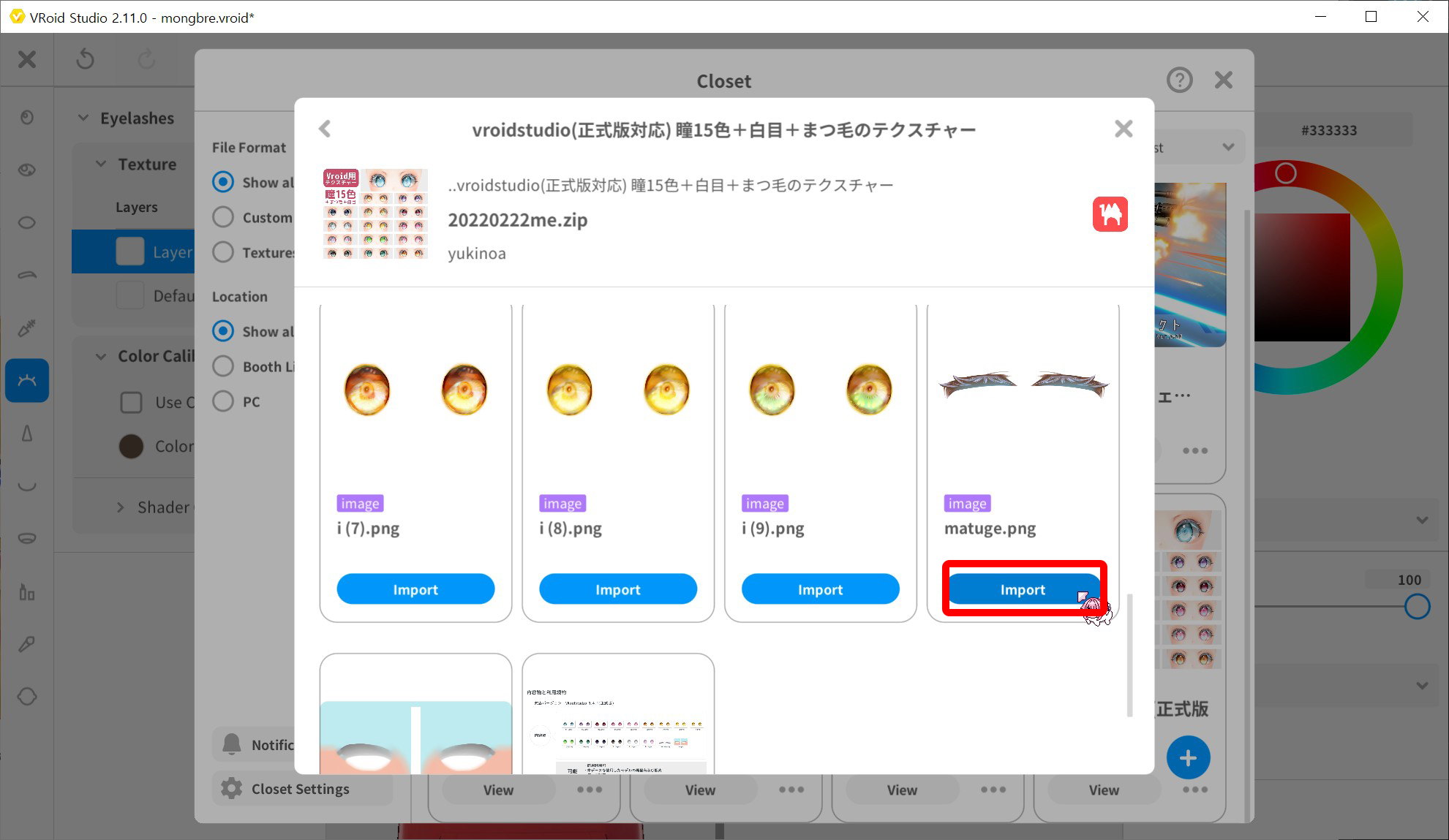Select the Custom file format radio
This screenshot has height=840, width=1449.
coord(223,217)
